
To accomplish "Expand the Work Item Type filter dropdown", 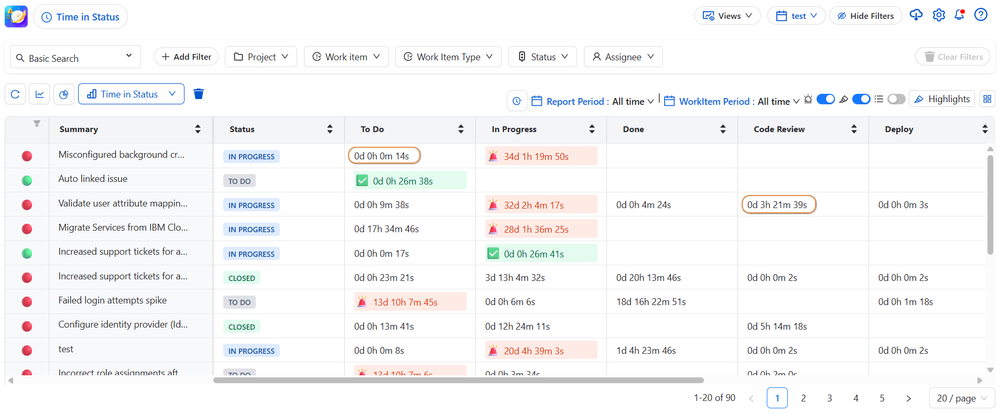I will (448, 57).
